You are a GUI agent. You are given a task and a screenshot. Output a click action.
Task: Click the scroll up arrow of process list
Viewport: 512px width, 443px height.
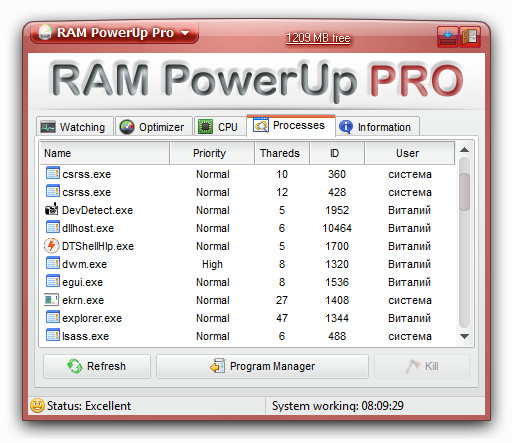point(464,150)
